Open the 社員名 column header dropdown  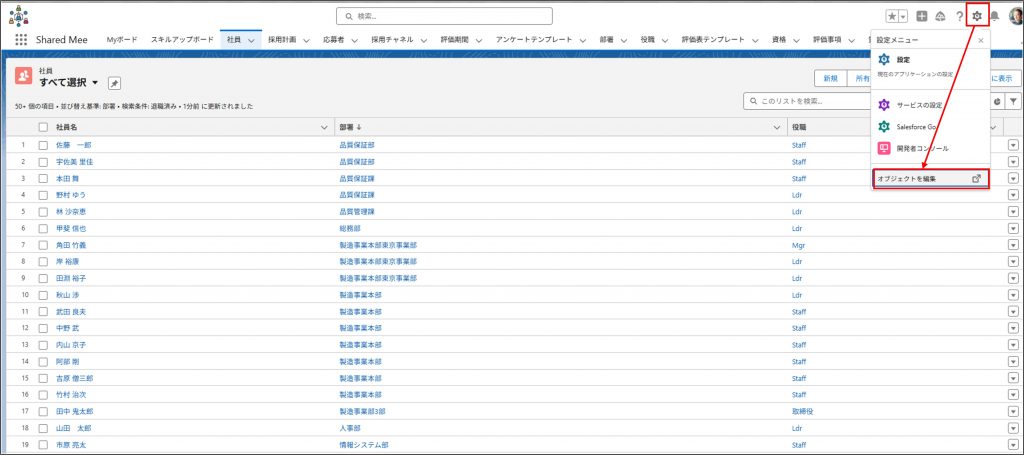click(323, 127)
